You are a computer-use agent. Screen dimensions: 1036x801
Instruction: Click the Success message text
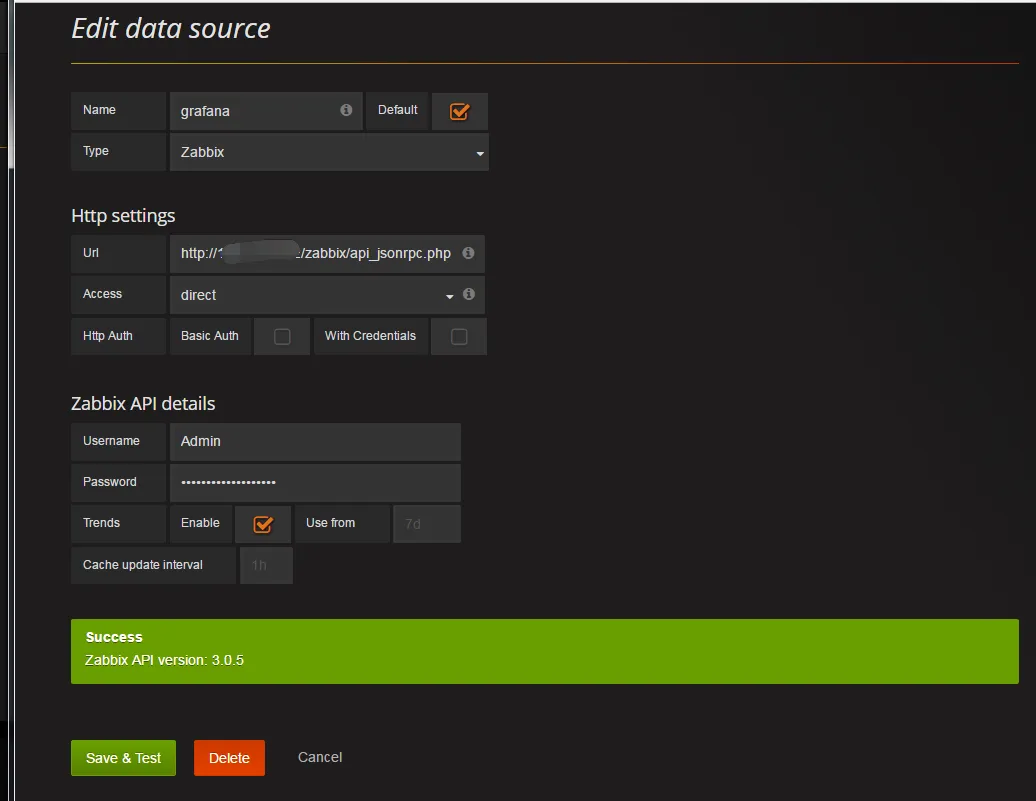pos(114,637)
